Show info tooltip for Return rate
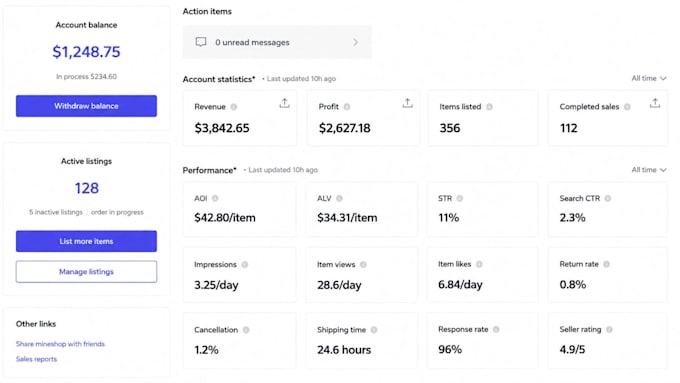Viewport: 680px width, 383px height. (606, 264)
